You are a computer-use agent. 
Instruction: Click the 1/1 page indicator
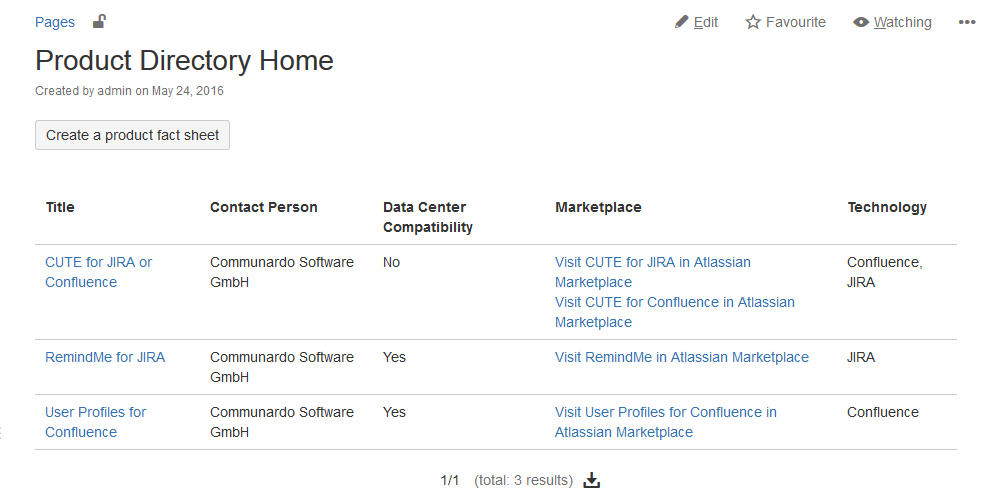click(x=450, y=481)
